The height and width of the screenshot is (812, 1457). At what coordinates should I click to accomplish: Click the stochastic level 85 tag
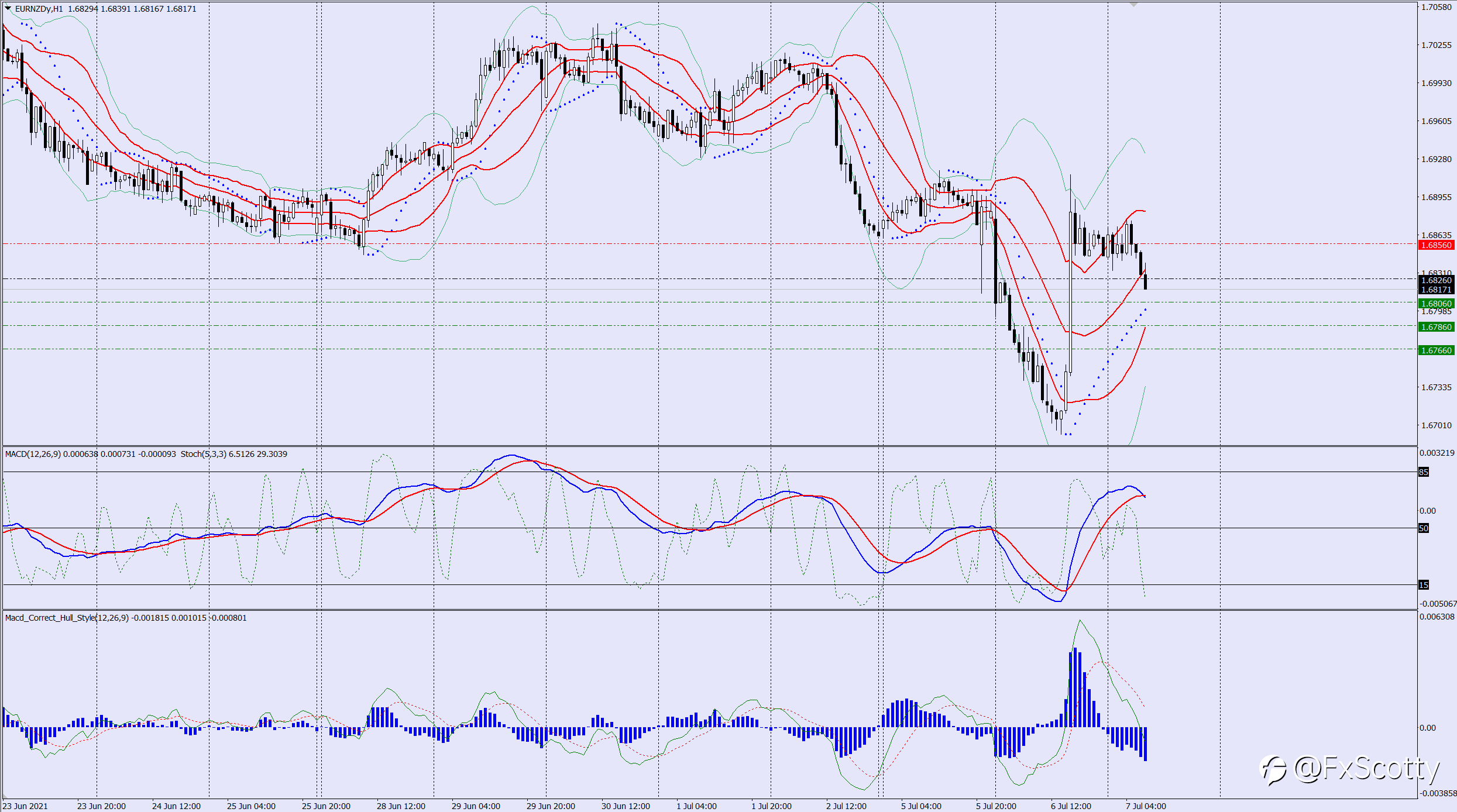click(1424, 472)
